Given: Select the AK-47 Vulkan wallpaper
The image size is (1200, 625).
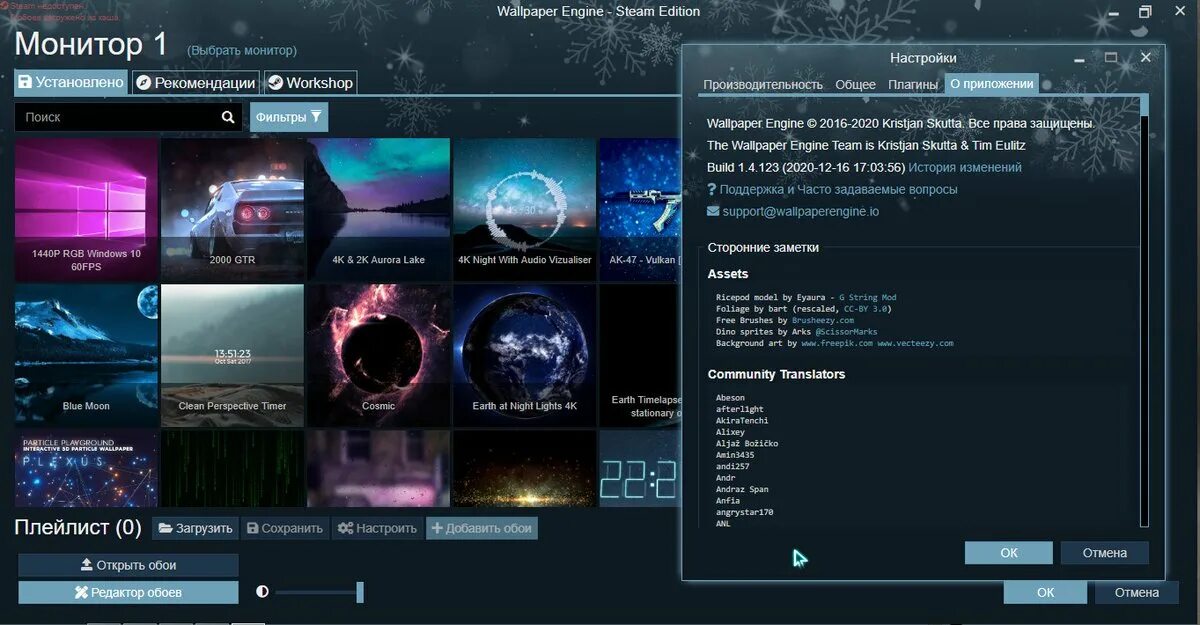Looking at the screenshot, I should [x=640, y=208].
